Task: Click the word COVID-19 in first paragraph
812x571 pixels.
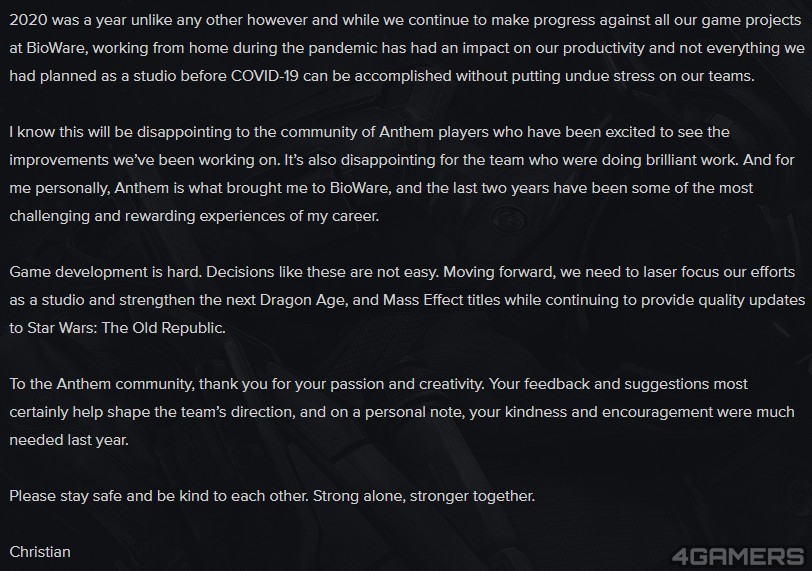Action: [265, 76]
